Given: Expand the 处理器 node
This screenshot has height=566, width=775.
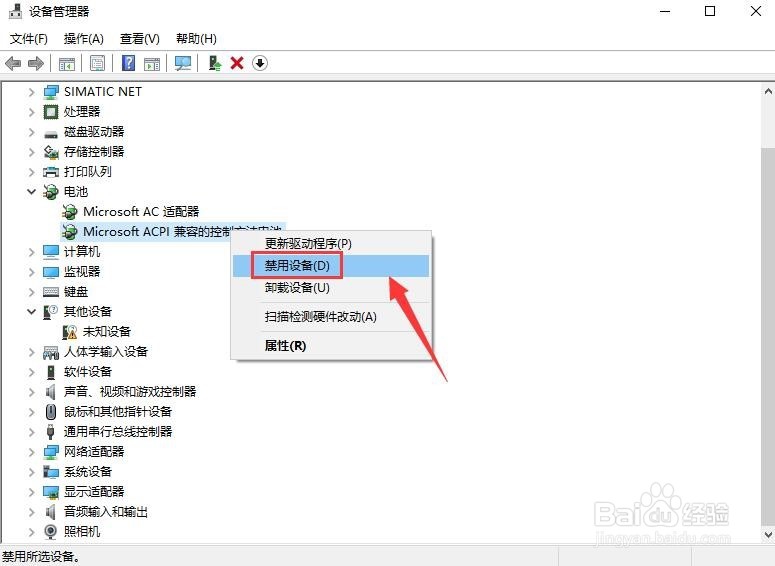Looking at the screenshot, I should tap(32, 112).
